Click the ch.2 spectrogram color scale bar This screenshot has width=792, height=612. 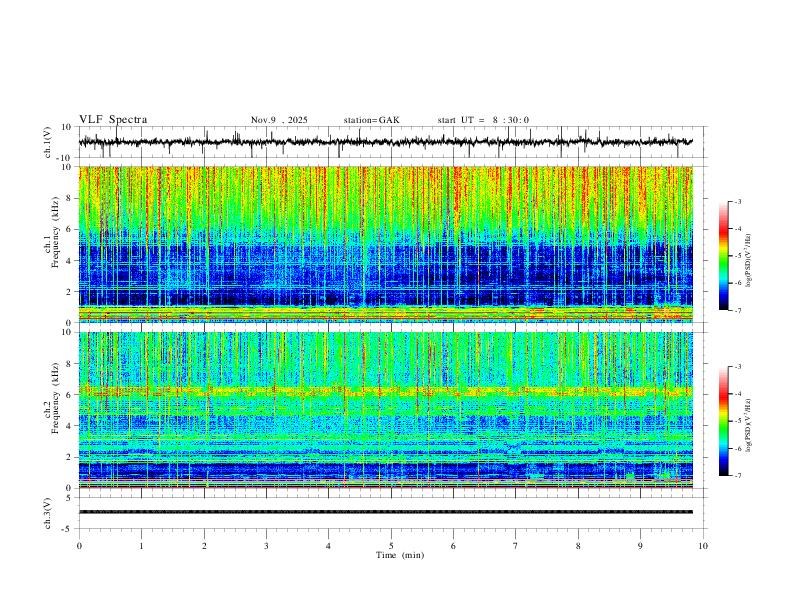click(x=723, y=421)
